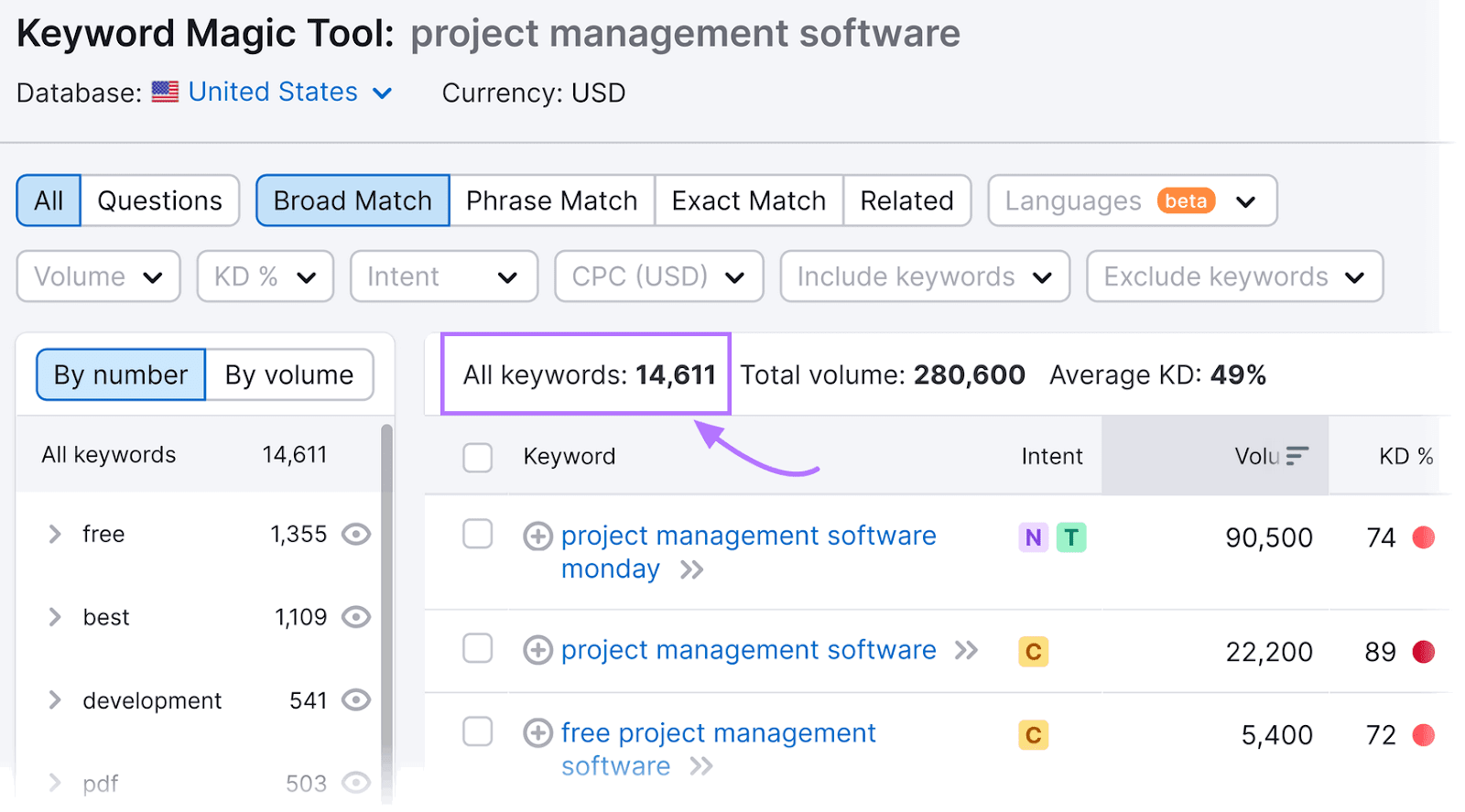
Task: Click plus icon beside 'free project management software'
Action: click(x=537, y=733)
